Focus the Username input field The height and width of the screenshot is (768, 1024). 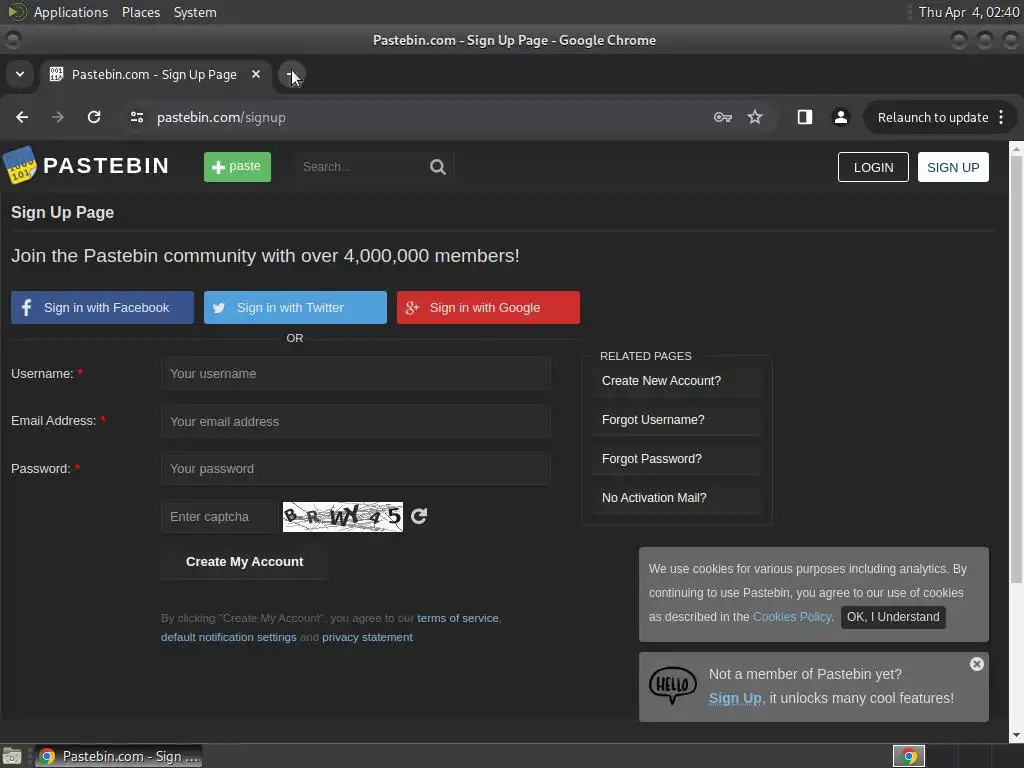pos(356,374)
